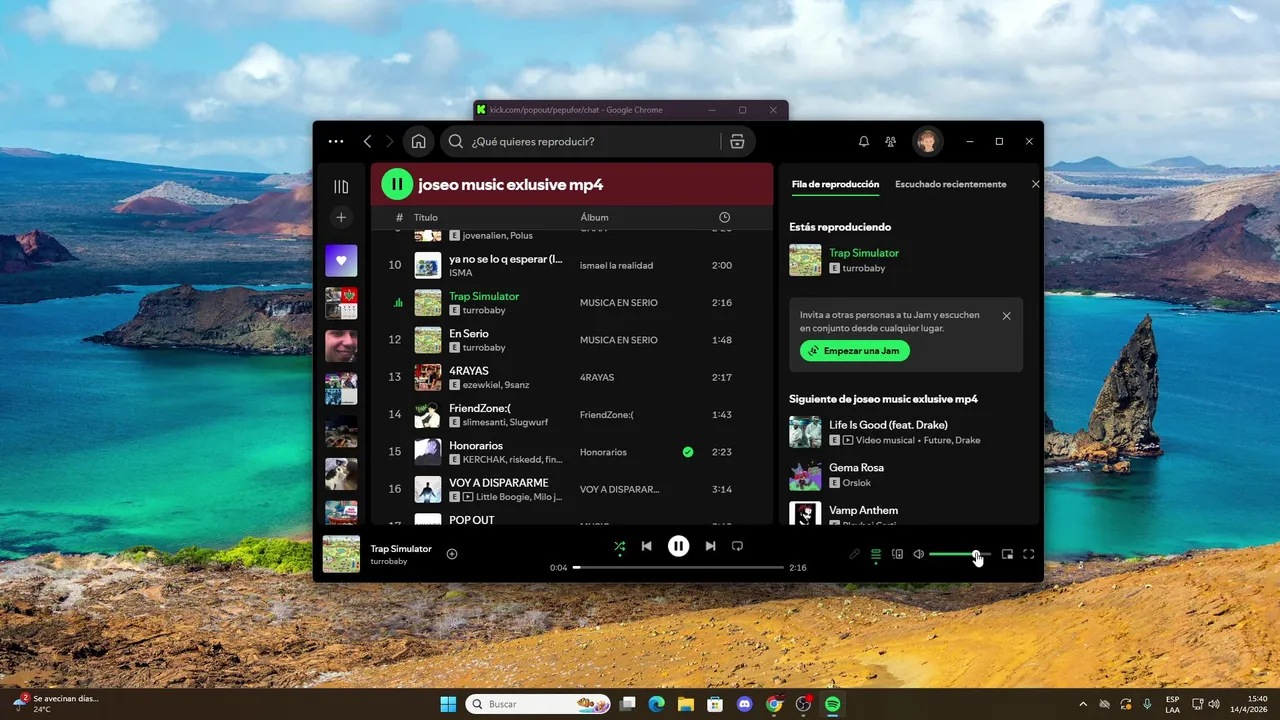The image size is (1280, 720).
Task: Go forward with the right arrow
Action: (x=389, y=142)
